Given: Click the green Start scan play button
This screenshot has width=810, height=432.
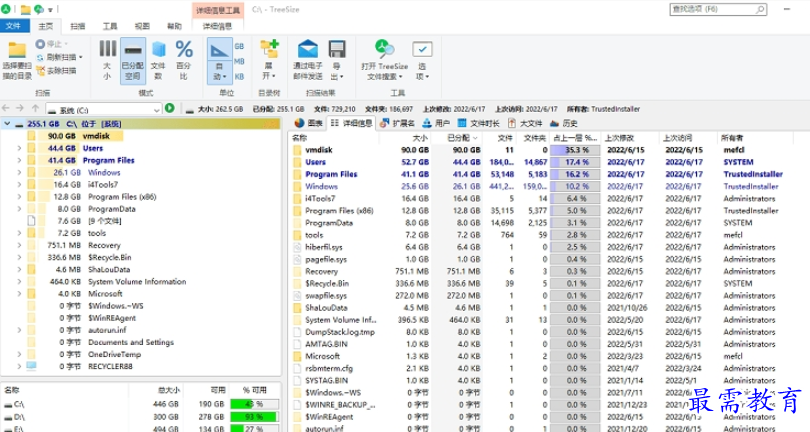Looking at the screenshot, I should 169,108.
